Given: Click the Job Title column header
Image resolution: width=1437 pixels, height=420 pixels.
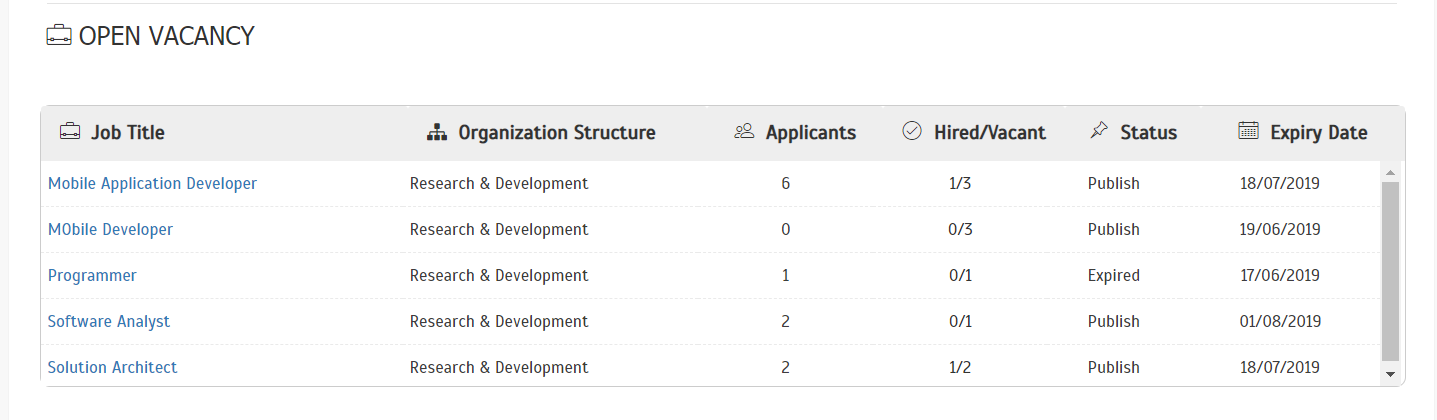Looking at the screenshot, I should pyautogui.click(x=128, y=132).
